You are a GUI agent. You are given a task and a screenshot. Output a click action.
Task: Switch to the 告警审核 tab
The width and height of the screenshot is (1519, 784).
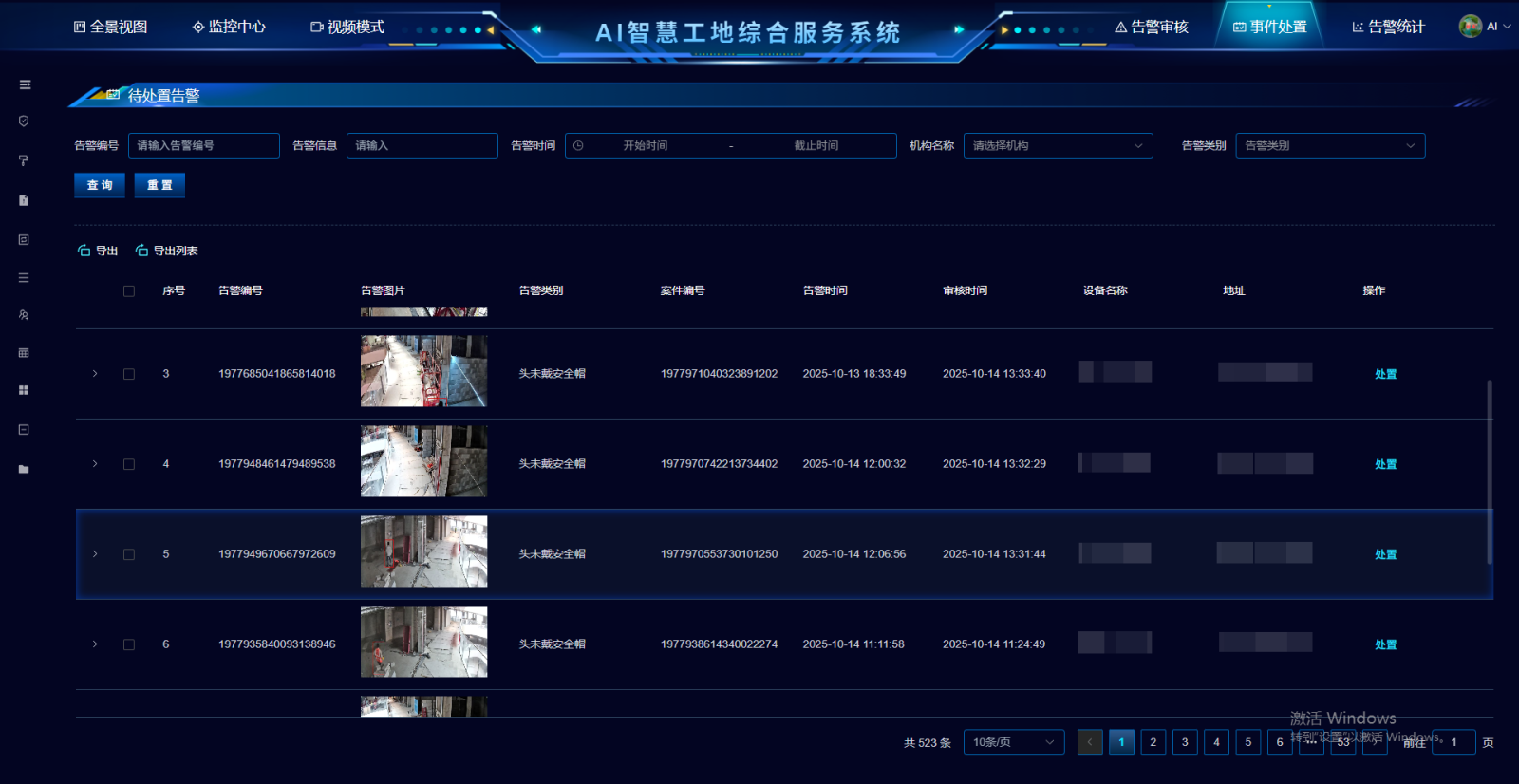[x=1152, y=27]
